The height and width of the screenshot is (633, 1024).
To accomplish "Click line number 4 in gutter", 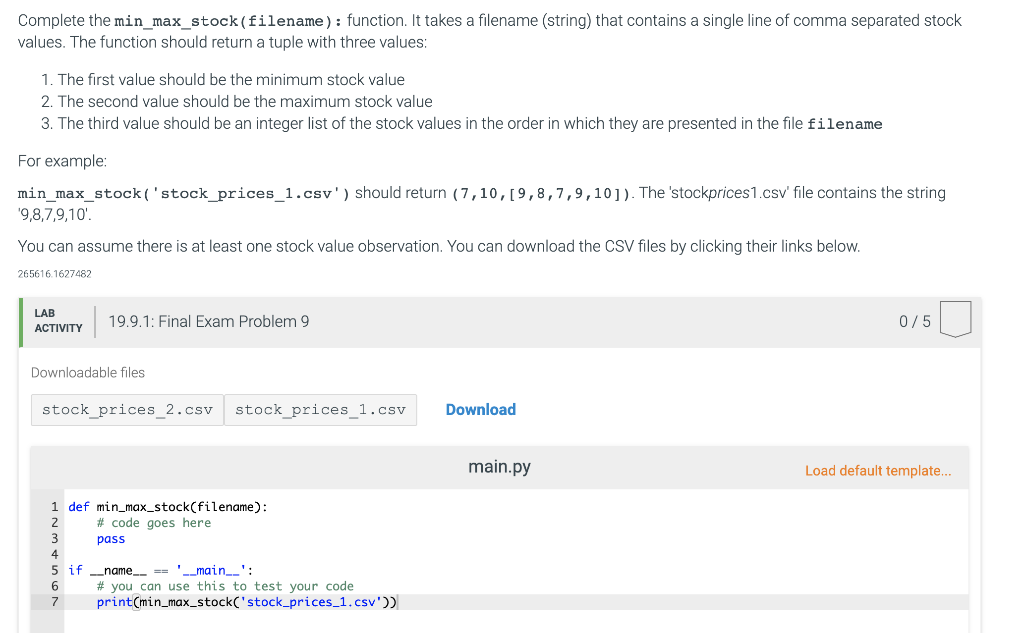I will (54, 555).
